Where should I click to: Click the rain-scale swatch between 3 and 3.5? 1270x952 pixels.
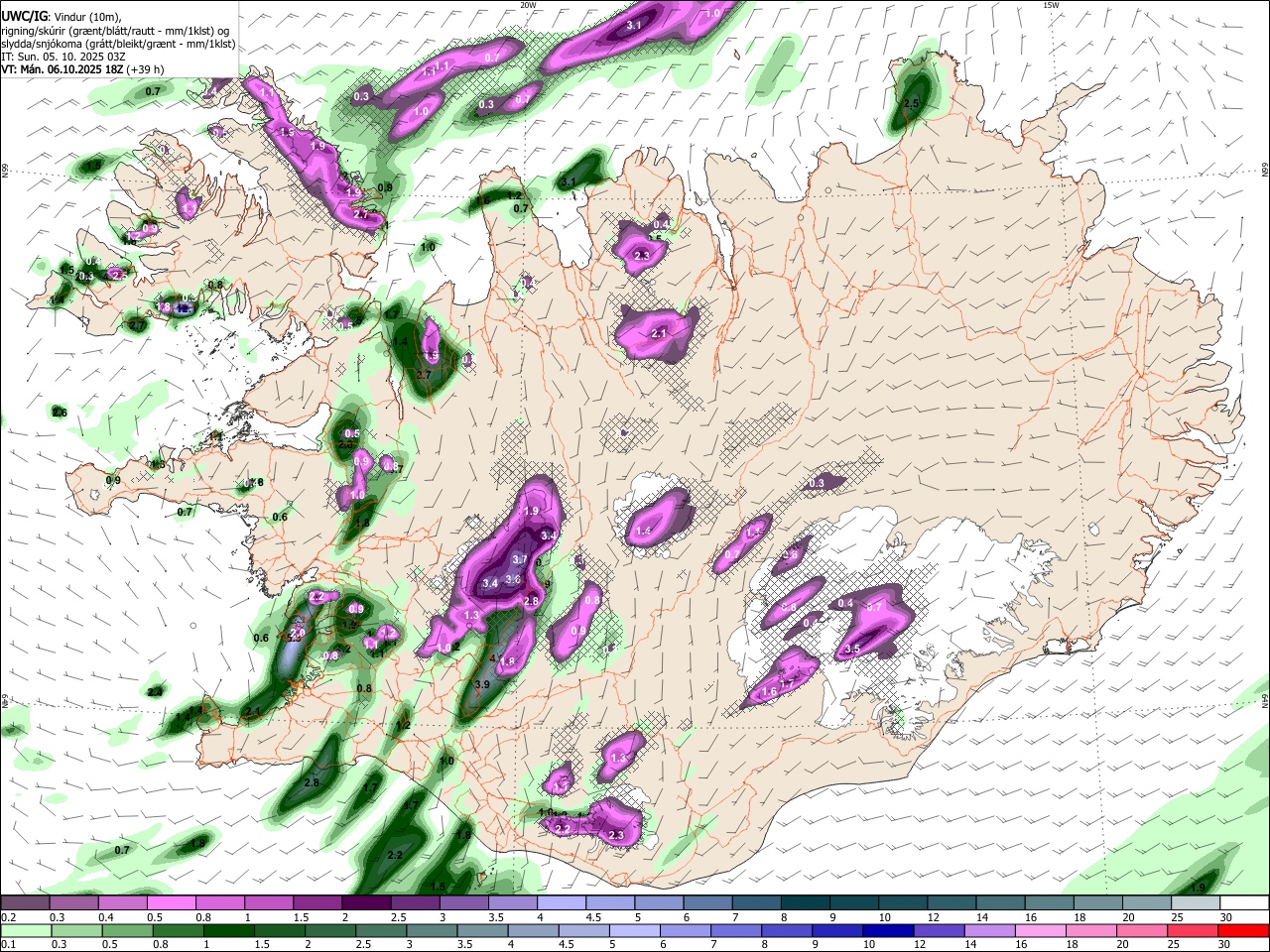[x=432, y=931]
